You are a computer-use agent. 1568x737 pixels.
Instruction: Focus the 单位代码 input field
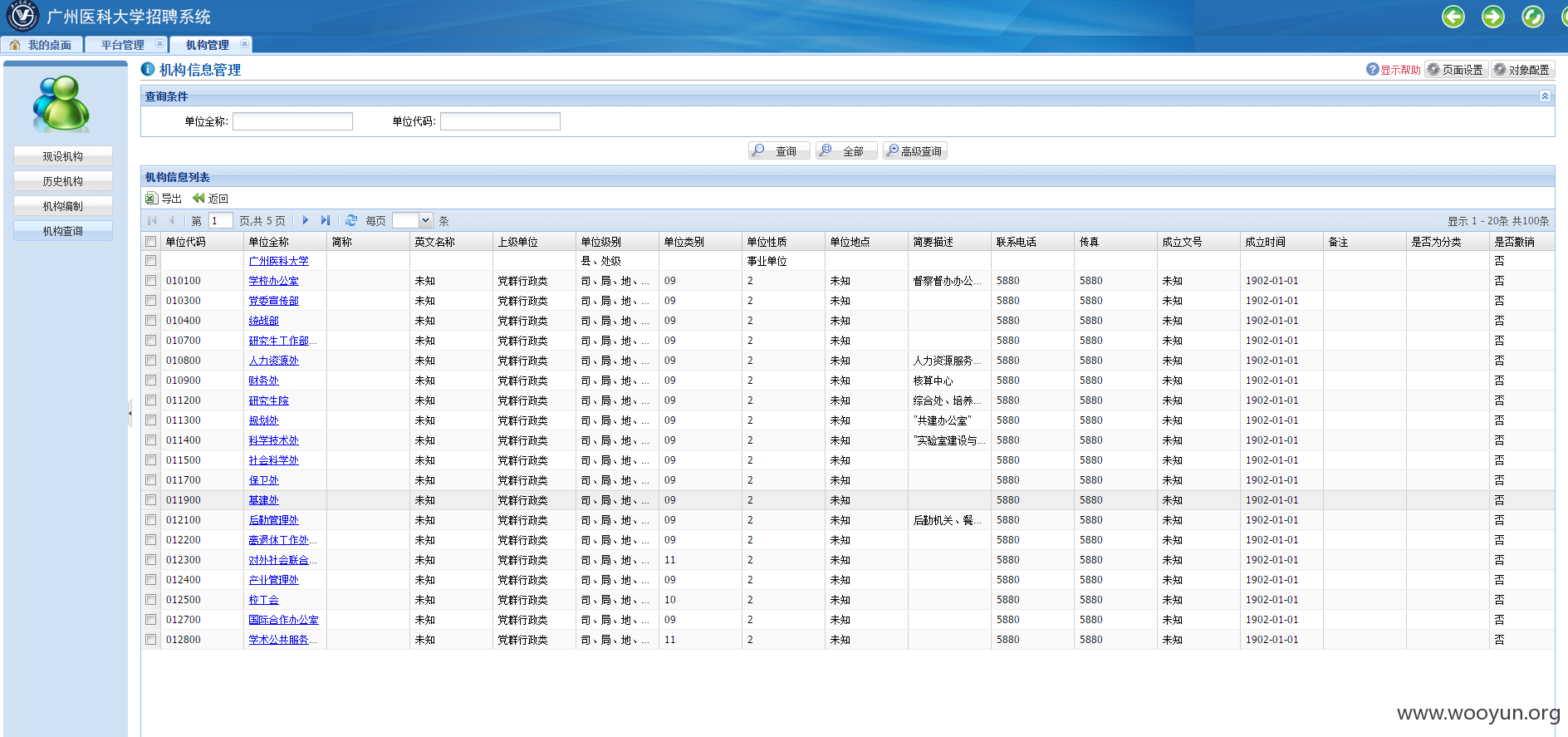500,121
